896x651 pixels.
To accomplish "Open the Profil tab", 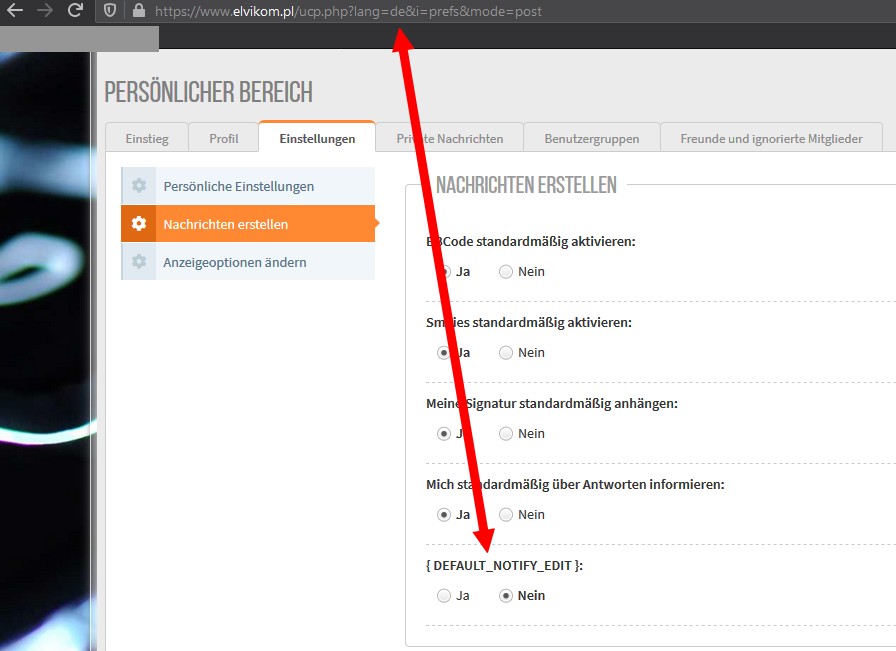I will coord(223,138).
